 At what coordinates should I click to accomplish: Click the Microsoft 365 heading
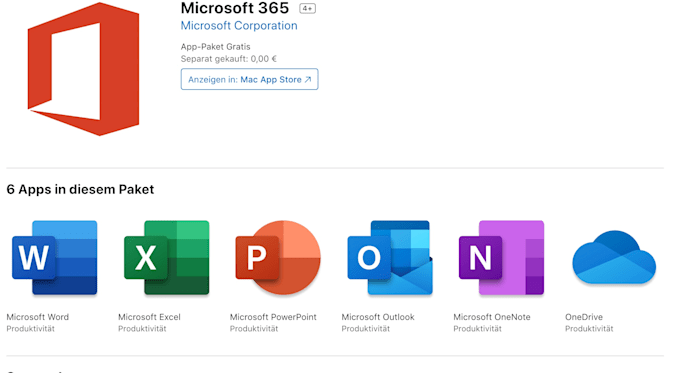[x=235, y=8]
